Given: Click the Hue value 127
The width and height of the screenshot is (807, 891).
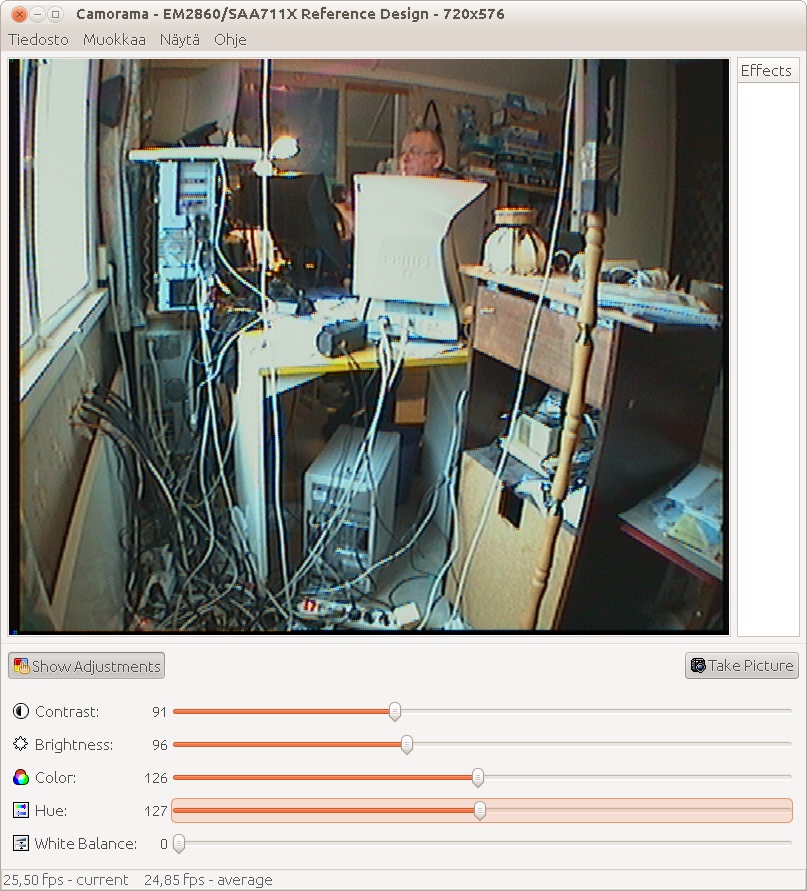Looking at the screenshot, I should (156, 811).
